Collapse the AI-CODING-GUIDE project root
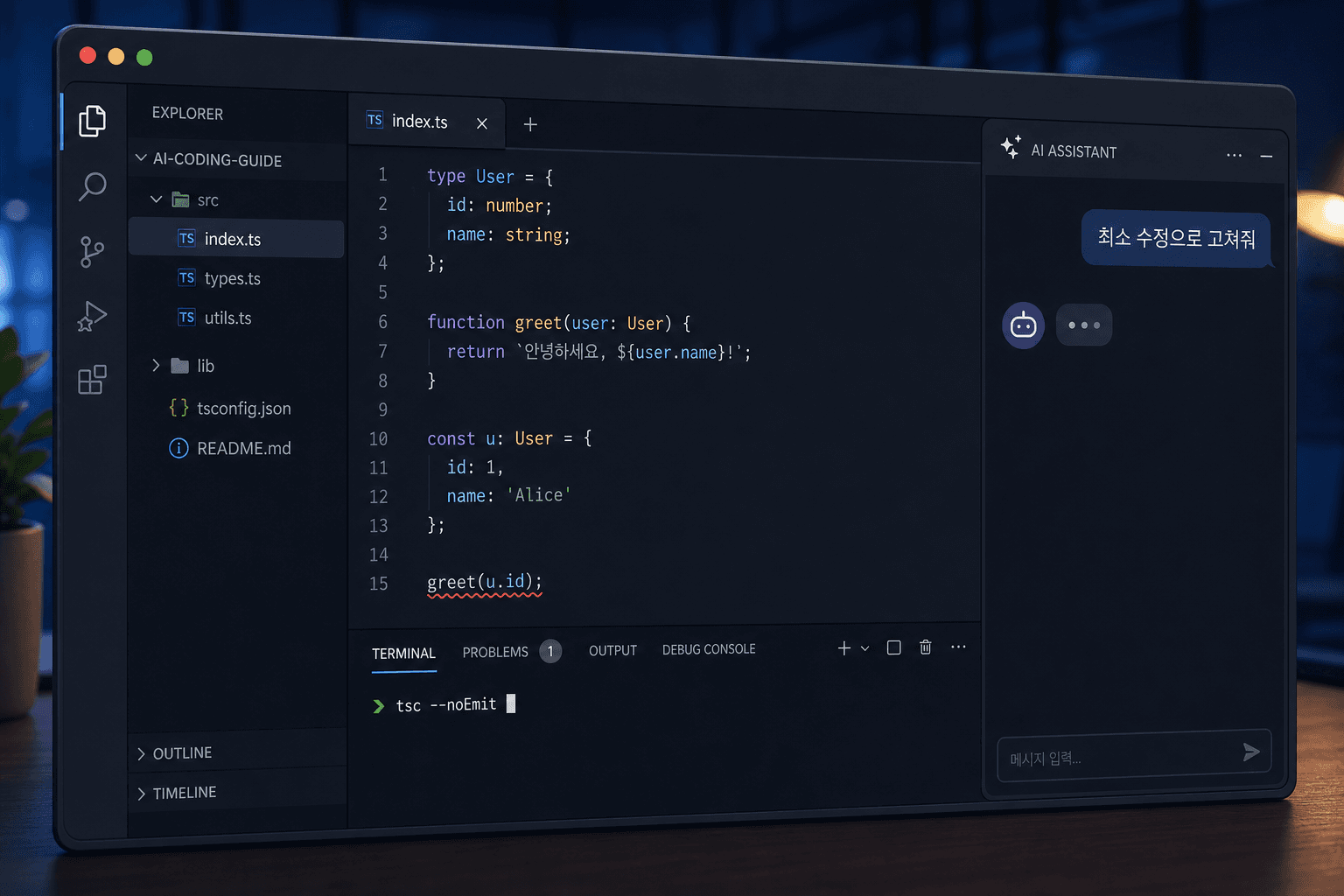This screenshot has height=896, width=1344. pyautogui.click(x=141, y=158)
